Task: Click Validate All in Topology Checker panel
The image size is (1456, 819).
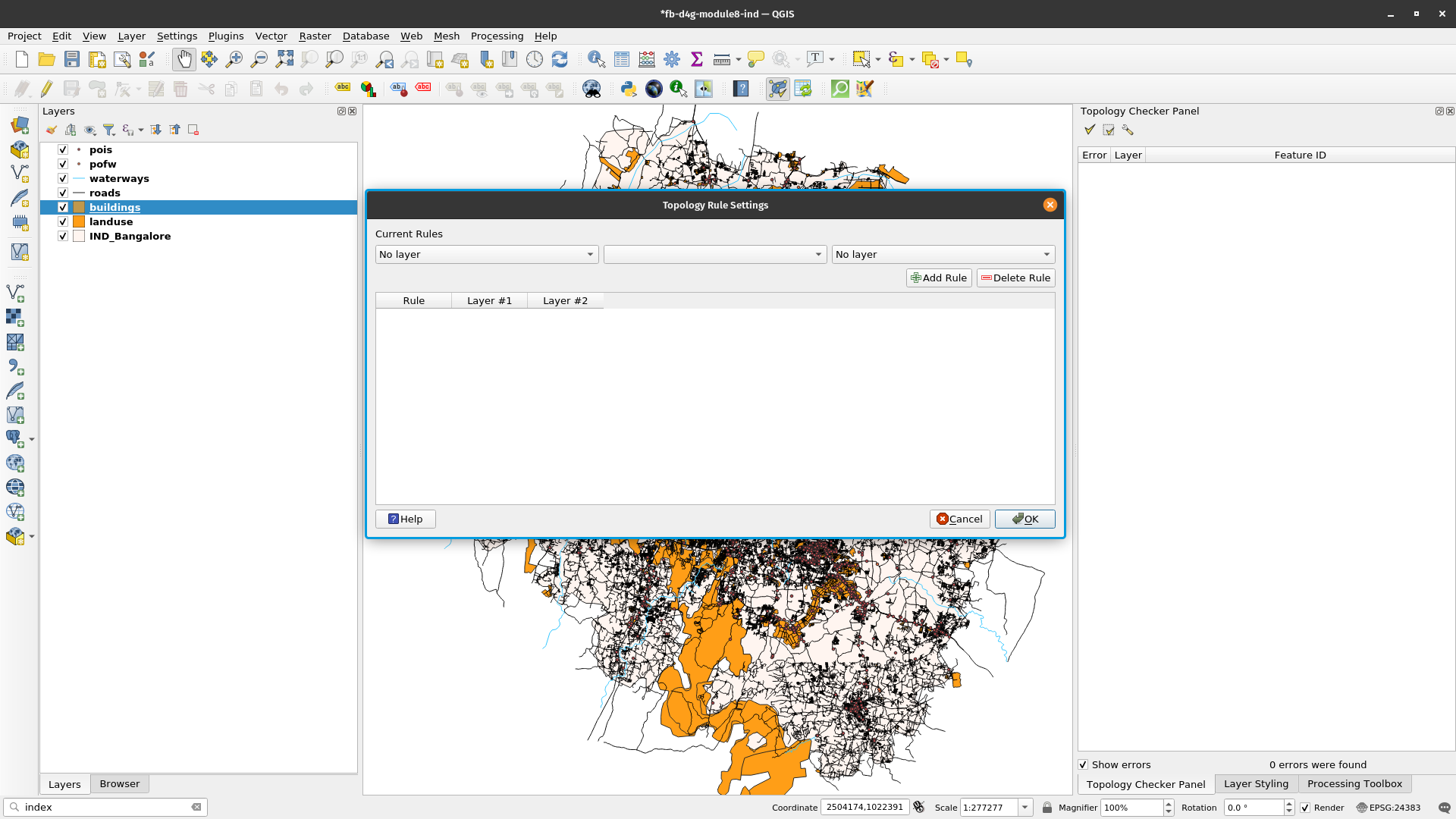Action: click(x=1090, y=130)
